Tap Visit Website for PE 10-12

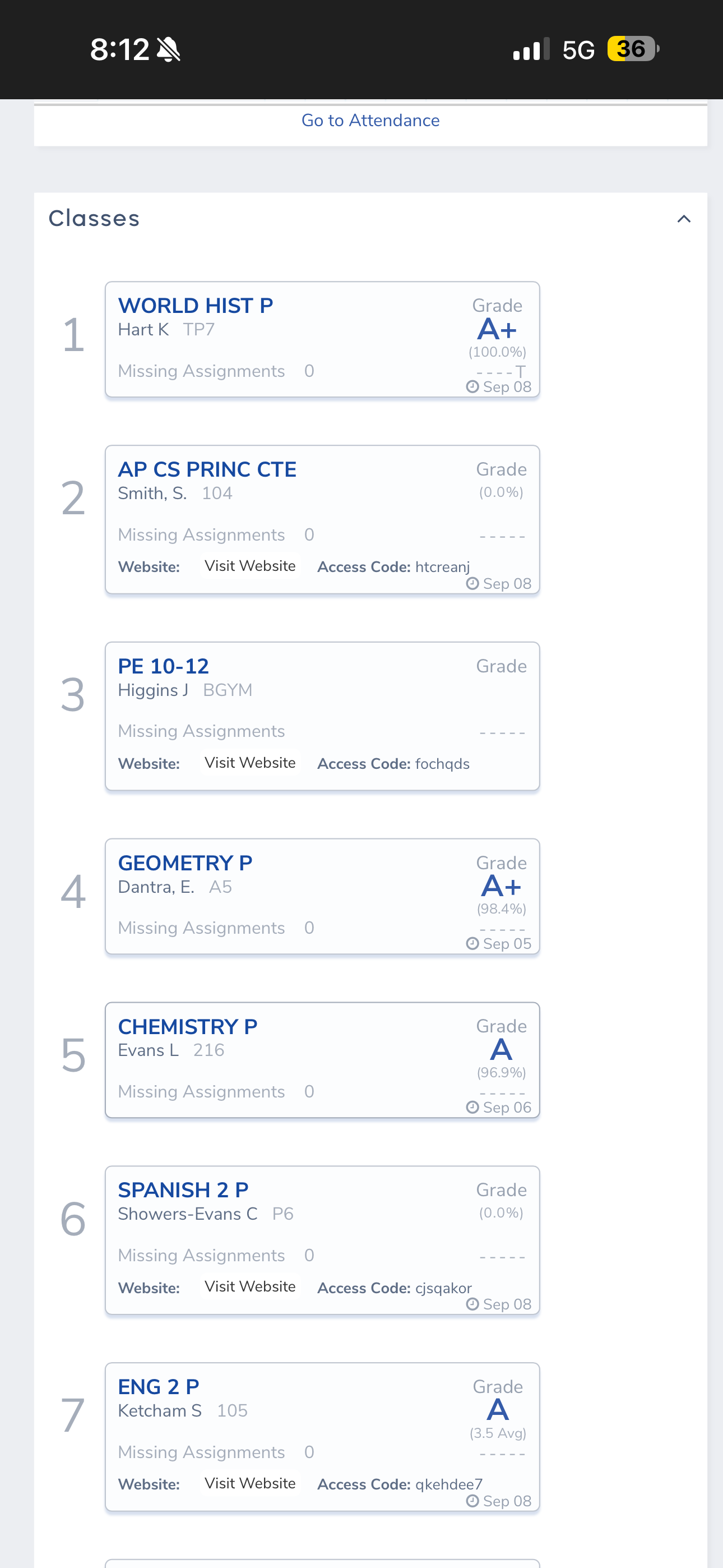point(249,763)
